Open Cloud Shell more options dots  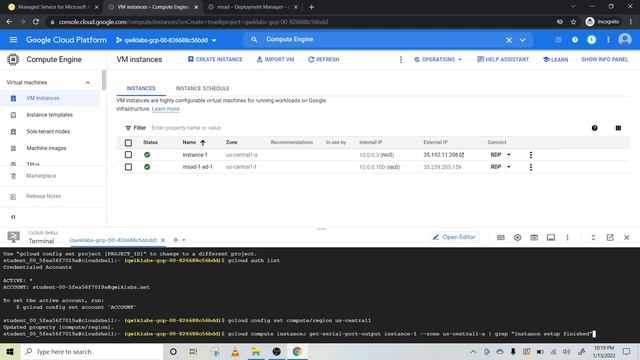(x=567, y=238)
